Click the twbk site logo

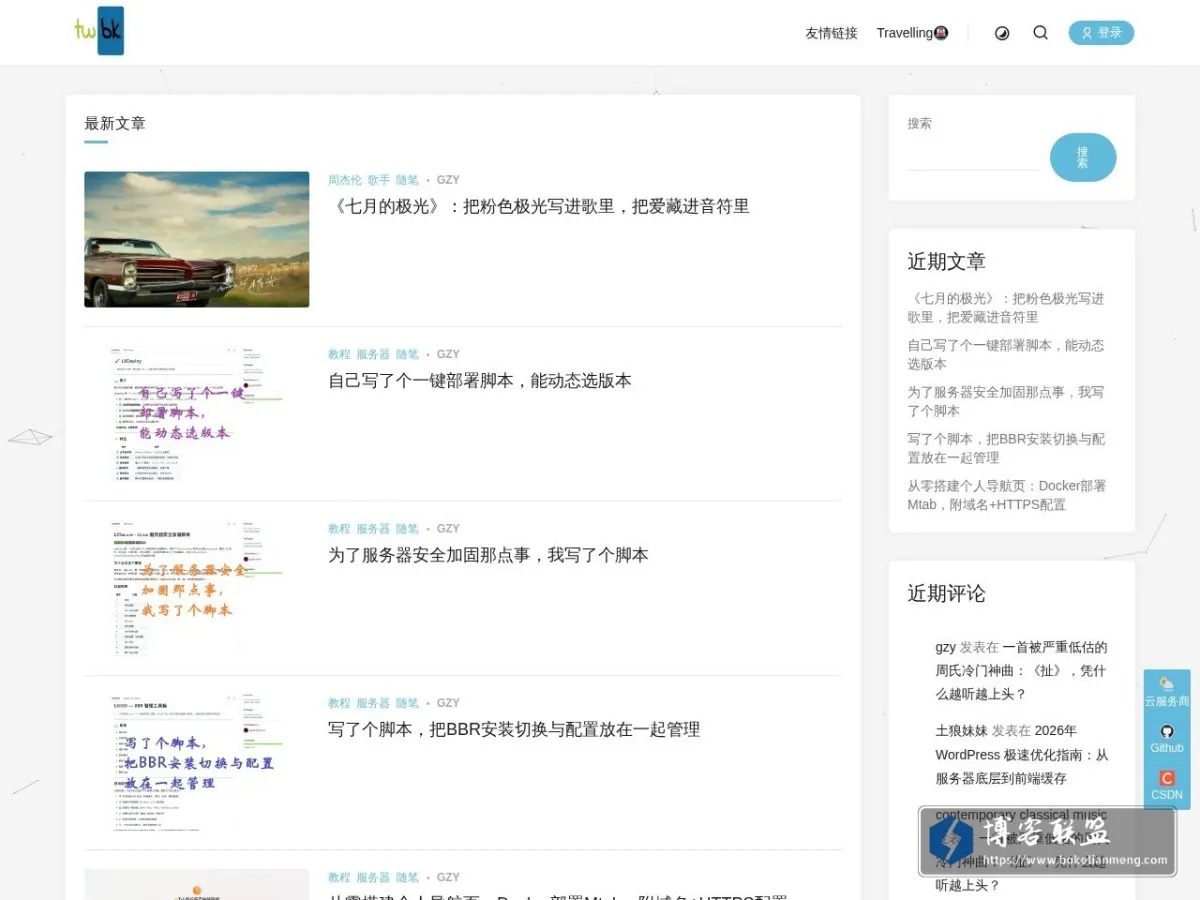coord(99,31)
